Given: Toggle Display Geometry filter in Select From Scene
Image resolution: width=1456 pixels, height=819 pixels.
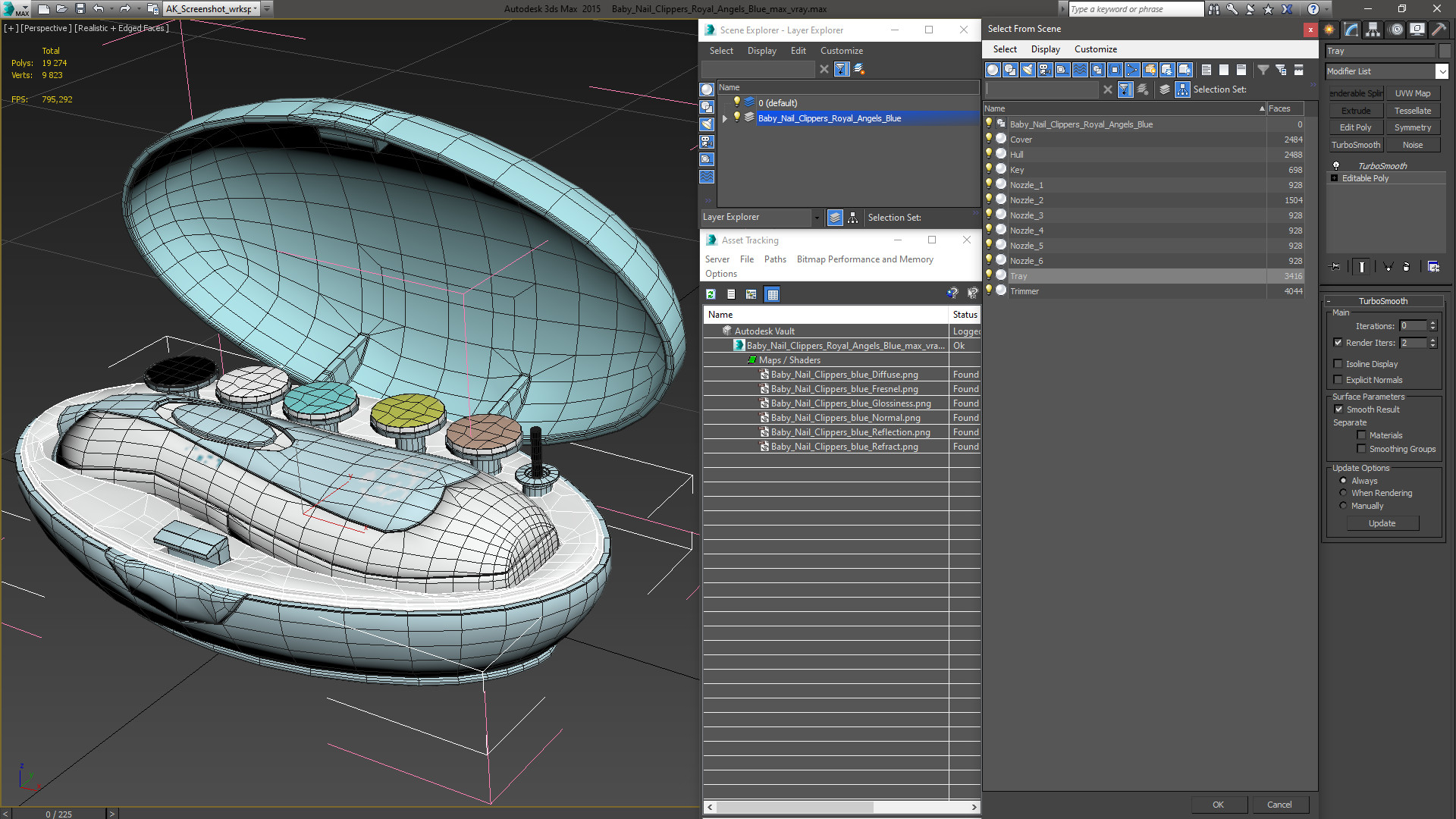Looking at the screenshot, I should point(993,70).
